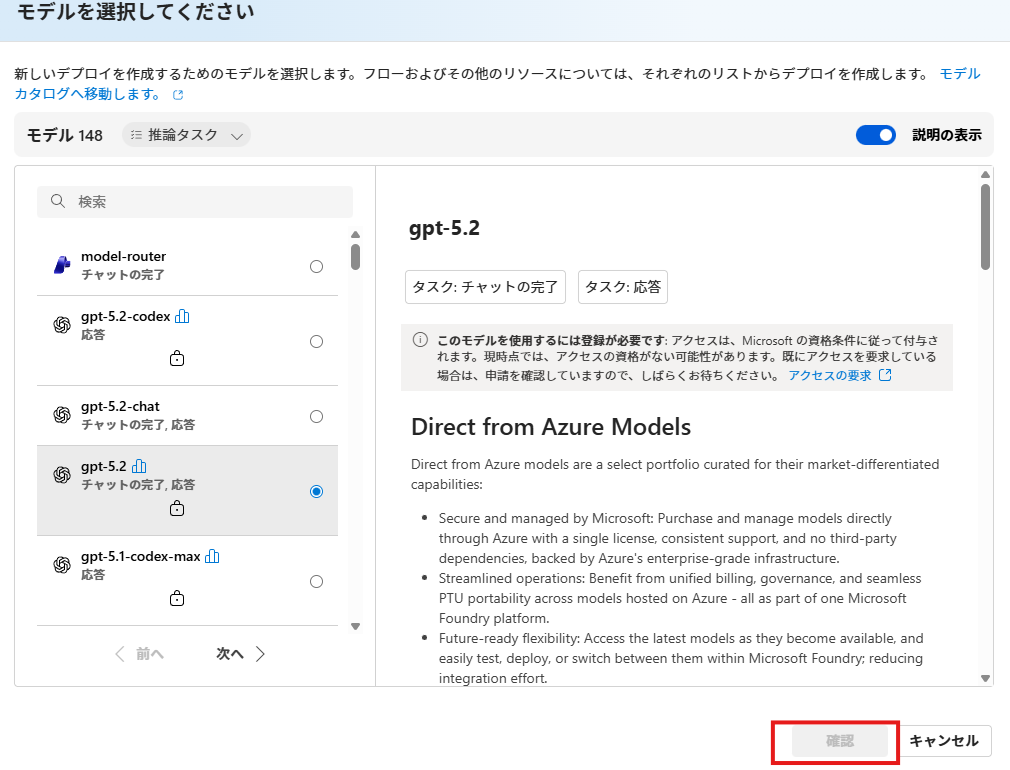Click the 検索 model search field
Image resolution: width=1010 pixels, height=770 pixels.
[195, 201]
